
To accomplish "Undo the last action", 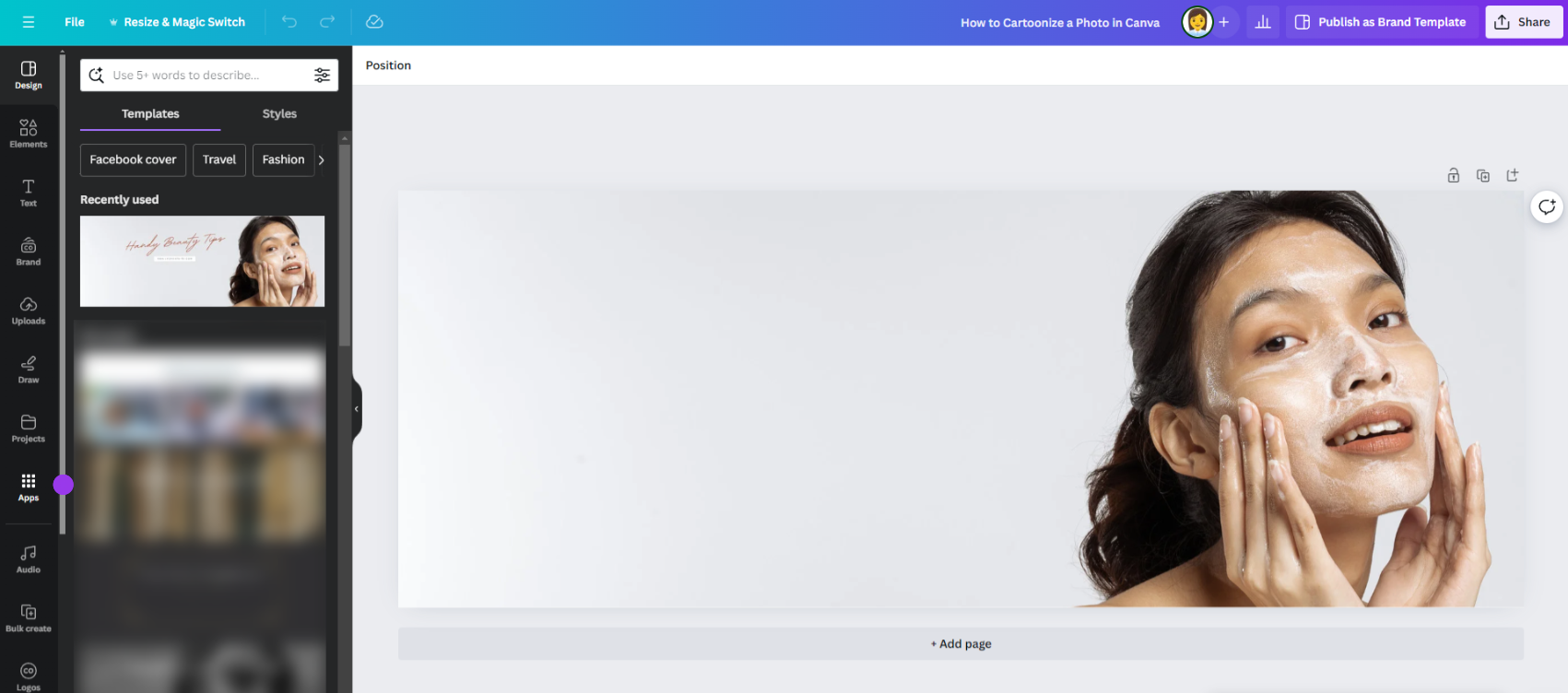I will (x=289, y=22).
